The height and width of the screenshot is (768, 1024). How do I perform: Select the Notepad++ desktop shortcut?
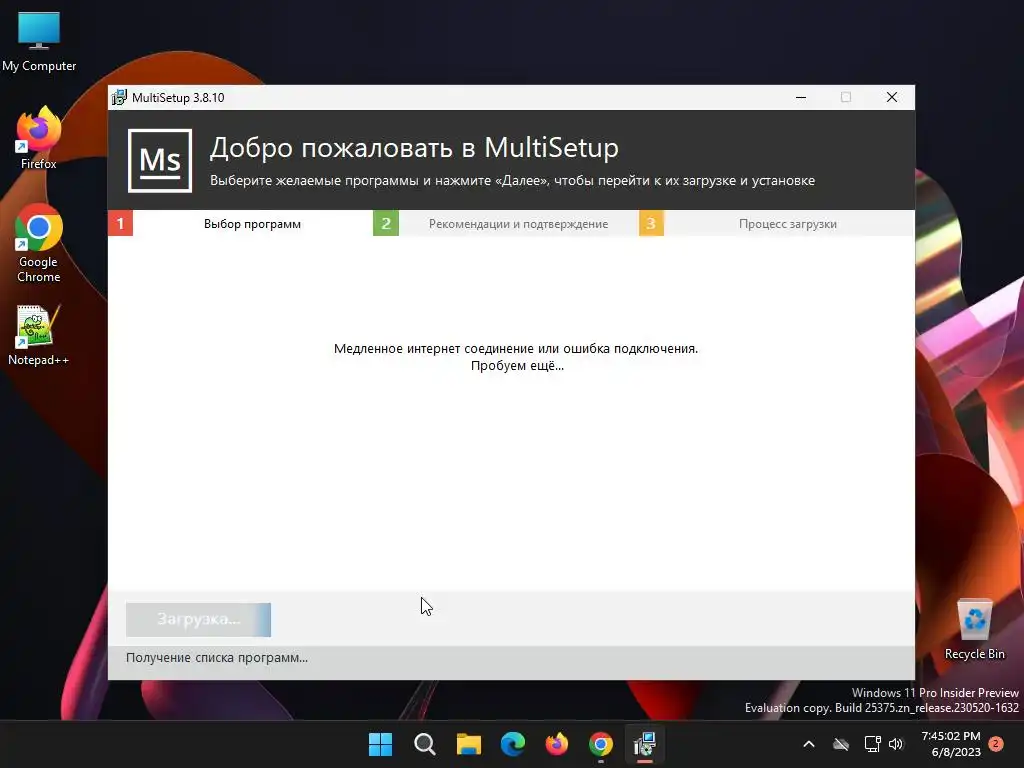click(x=38, y=336)
